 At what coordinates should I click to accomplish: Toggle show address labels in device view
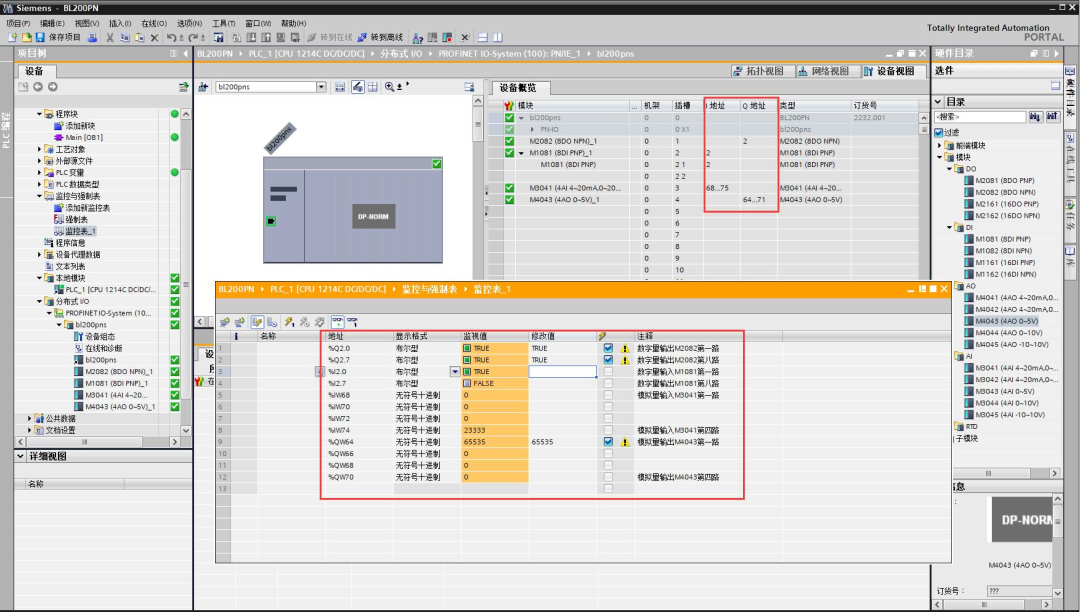click(357, 87)
